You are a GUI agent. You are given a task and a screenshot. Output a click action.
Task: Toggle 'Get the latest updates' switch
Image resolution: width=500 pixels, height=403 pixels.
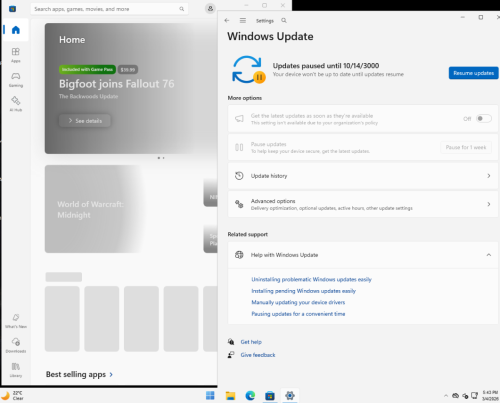tap(484, 118)
